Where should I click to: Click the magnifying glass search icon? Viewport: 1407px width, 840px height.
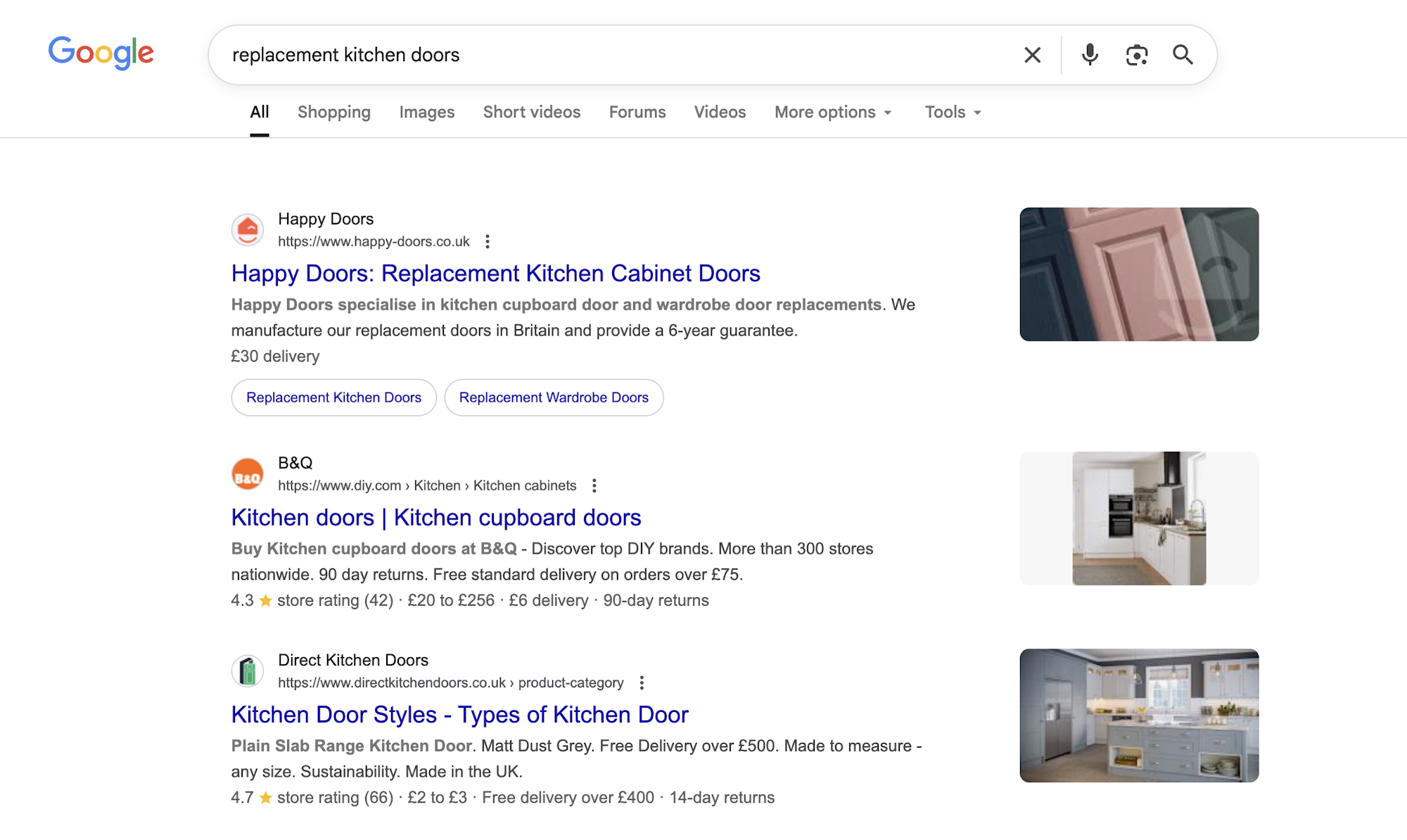click(x=1183, y=55)
